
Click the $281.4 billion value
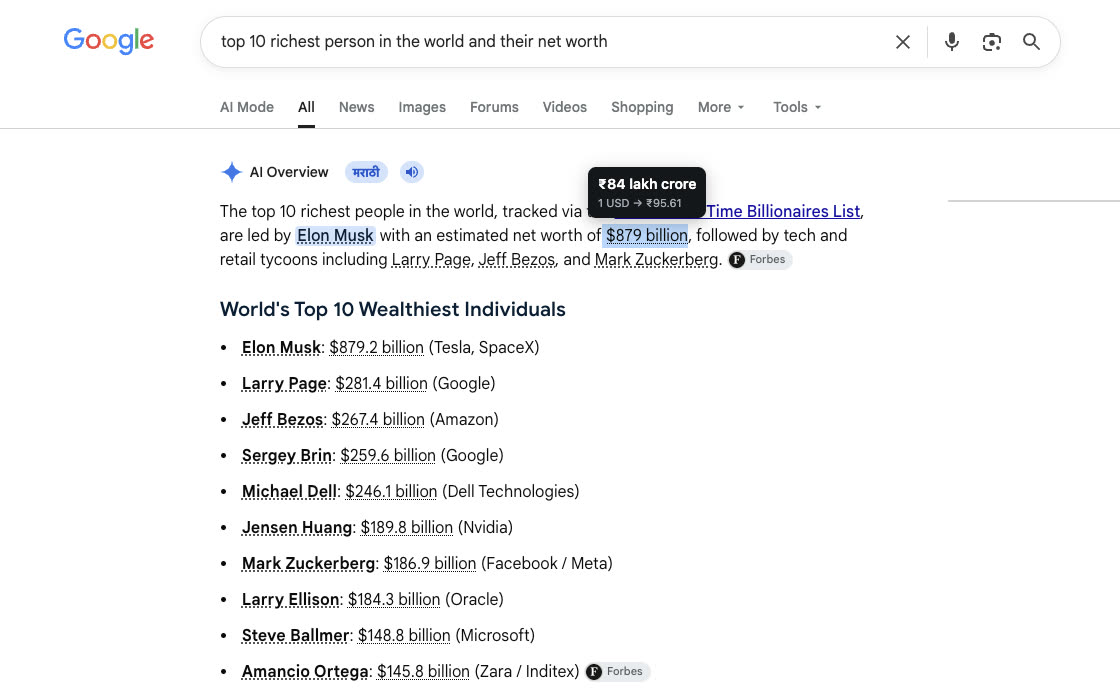381,384
